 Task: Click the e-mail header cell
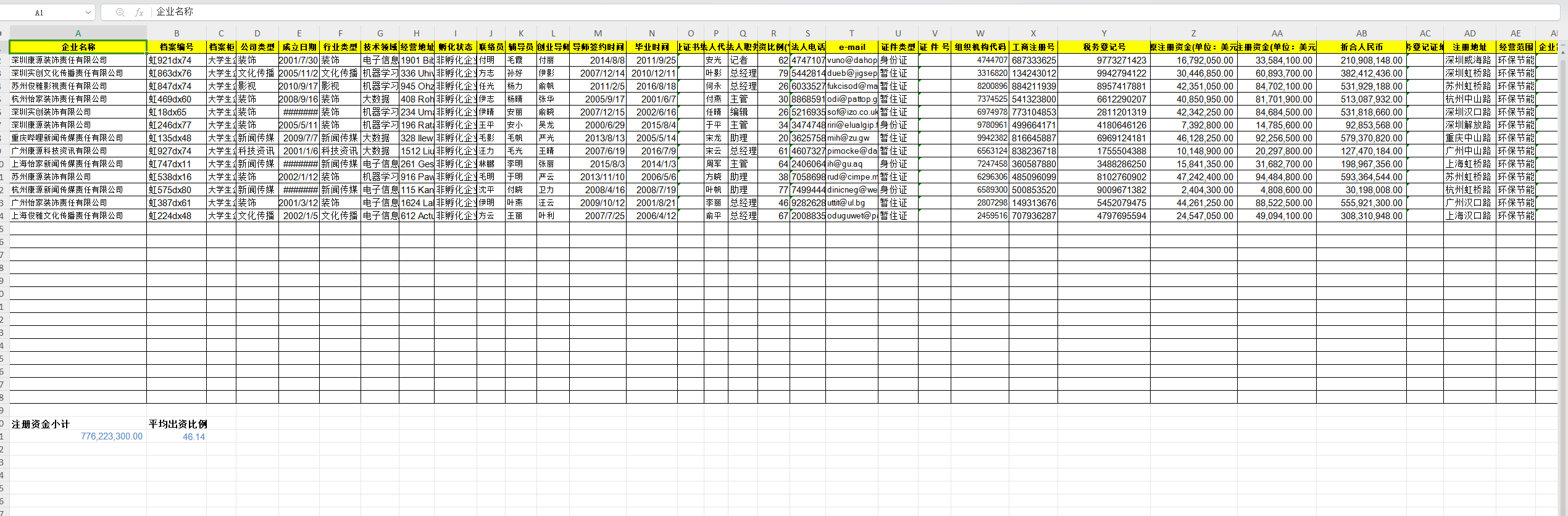click(x=852, y=47)
